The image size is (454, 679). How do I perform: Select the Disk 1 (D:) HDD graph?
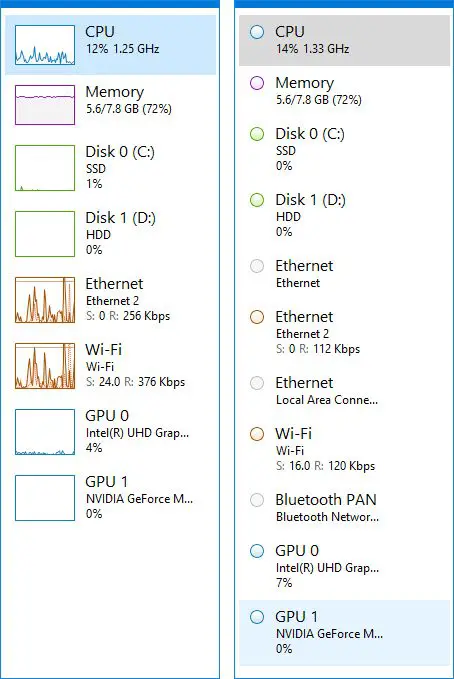click(x=45, y=234)
